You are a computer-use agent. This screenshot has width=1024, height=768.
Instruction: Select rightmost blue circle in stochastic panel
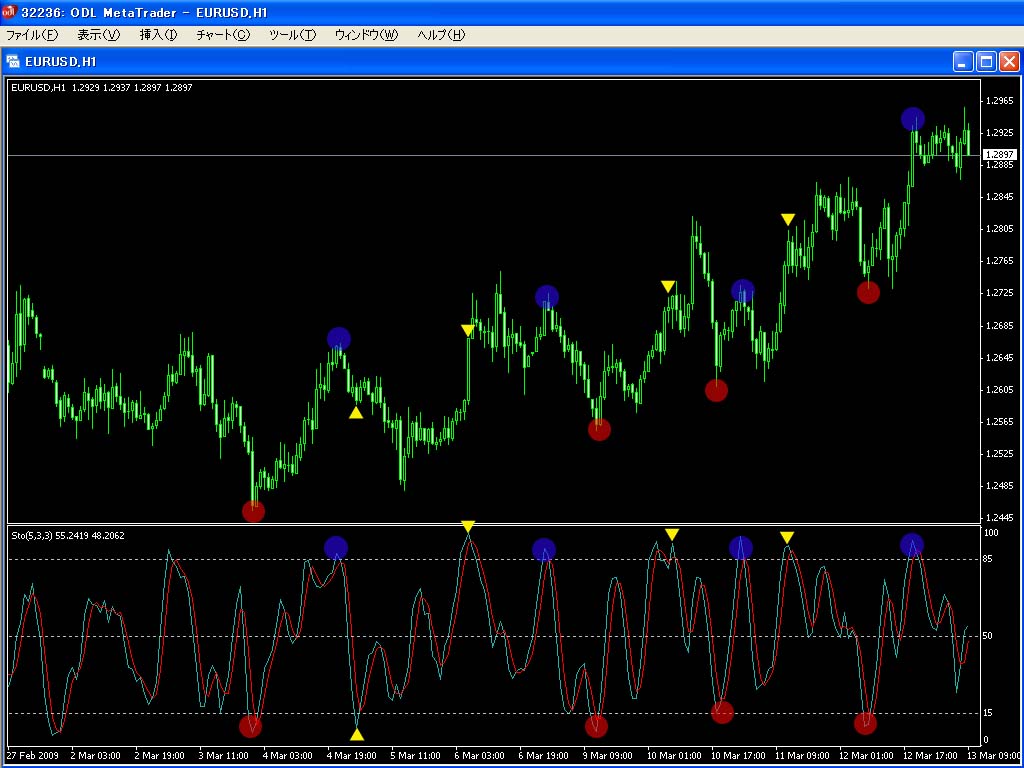(911, 545)
